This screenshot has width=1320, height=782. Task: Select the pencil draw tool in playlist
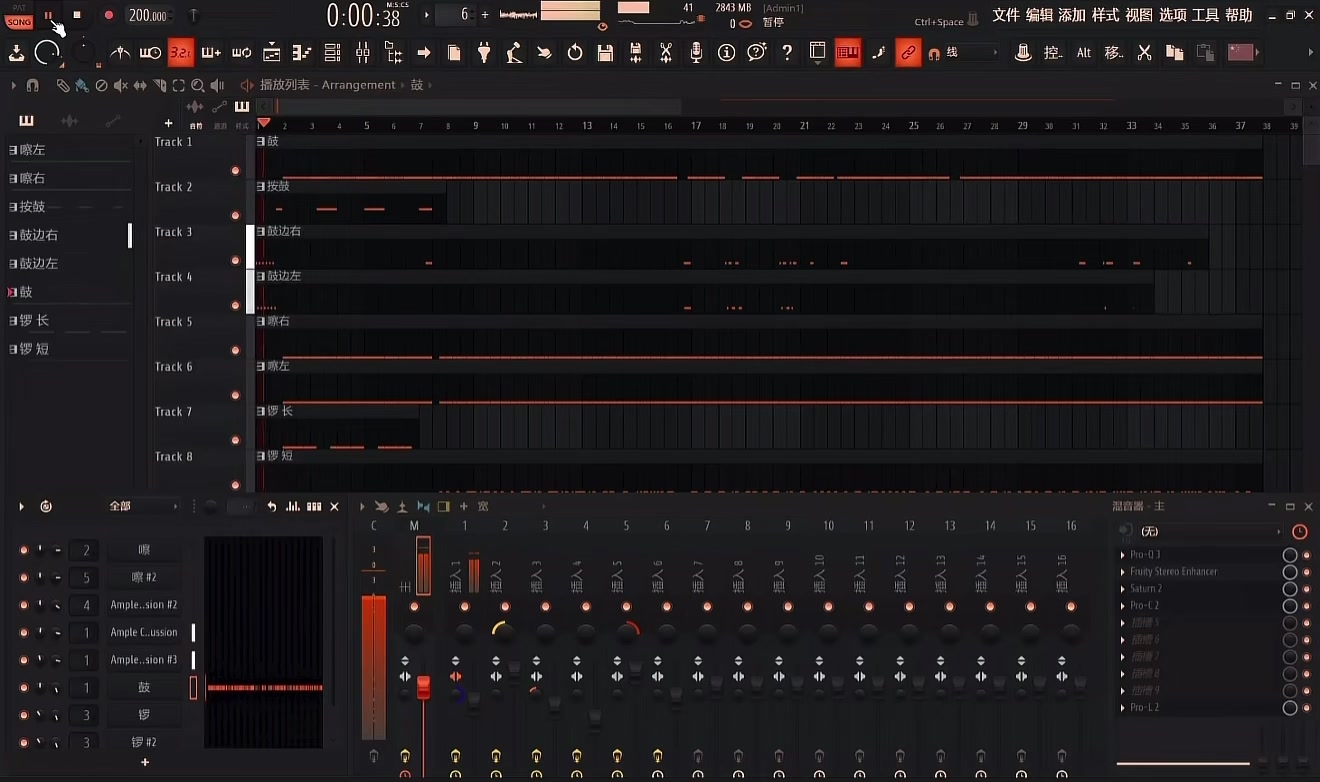tap(63, 86)
